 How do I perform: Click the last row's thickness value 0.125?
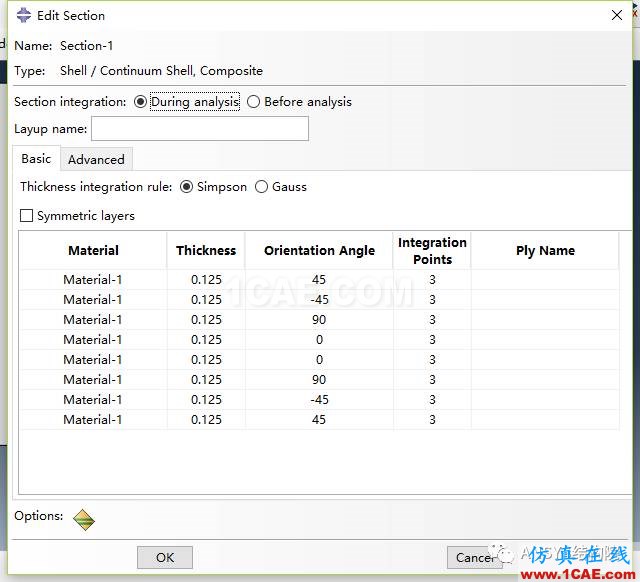[x=206, y=420]
